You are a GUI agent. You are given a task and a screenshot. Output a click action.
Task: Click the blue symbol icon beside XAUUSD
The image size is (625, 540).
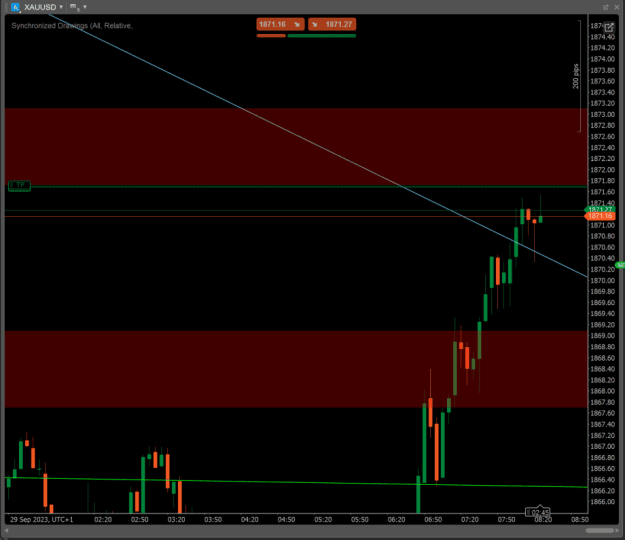tap(15, 7)
